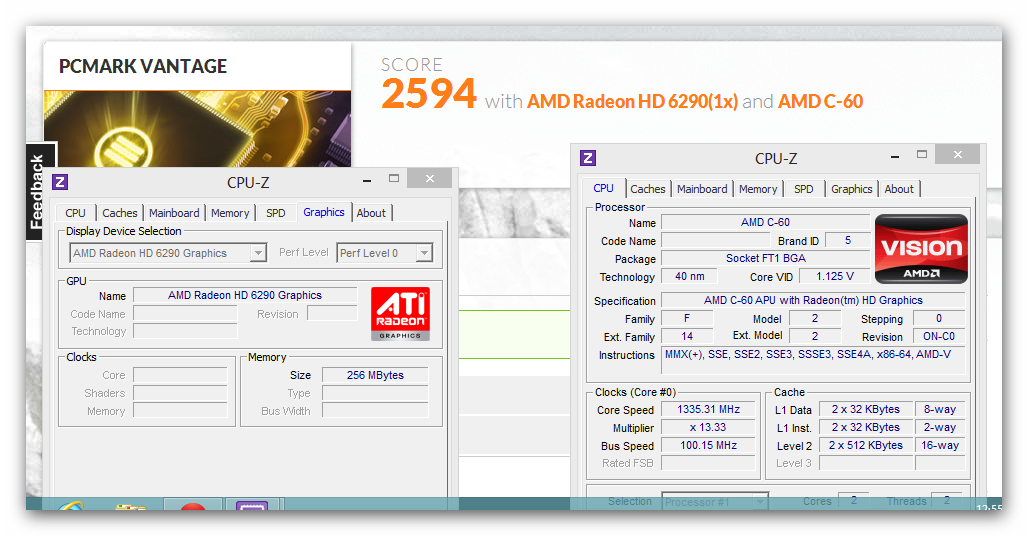Select the active Graphics tab in the GPU window
1028x536 pixels.
tap(324, 212)
